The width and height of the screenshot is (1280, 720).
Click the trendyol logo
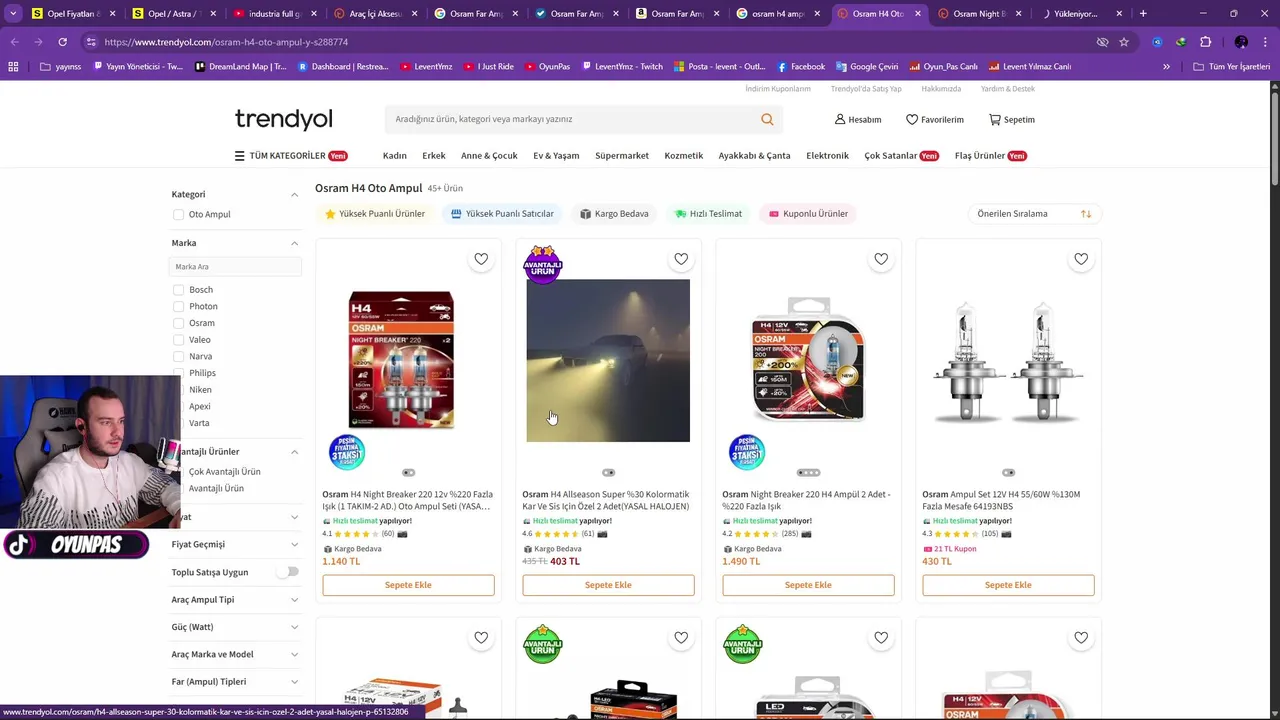click(x=284, y=119)
